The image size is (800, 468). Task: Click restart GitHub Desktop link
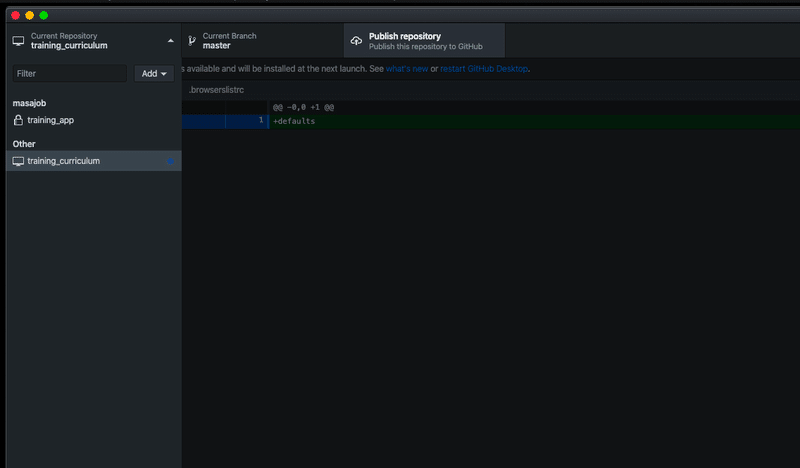tap(484, 69)
